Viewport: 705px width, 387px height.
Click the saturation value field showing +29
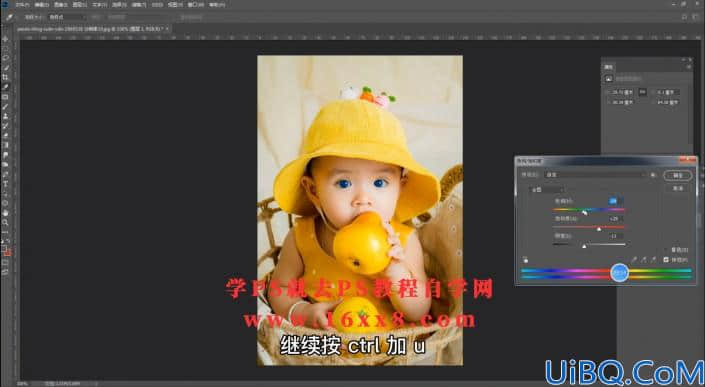tap(616, 218)
